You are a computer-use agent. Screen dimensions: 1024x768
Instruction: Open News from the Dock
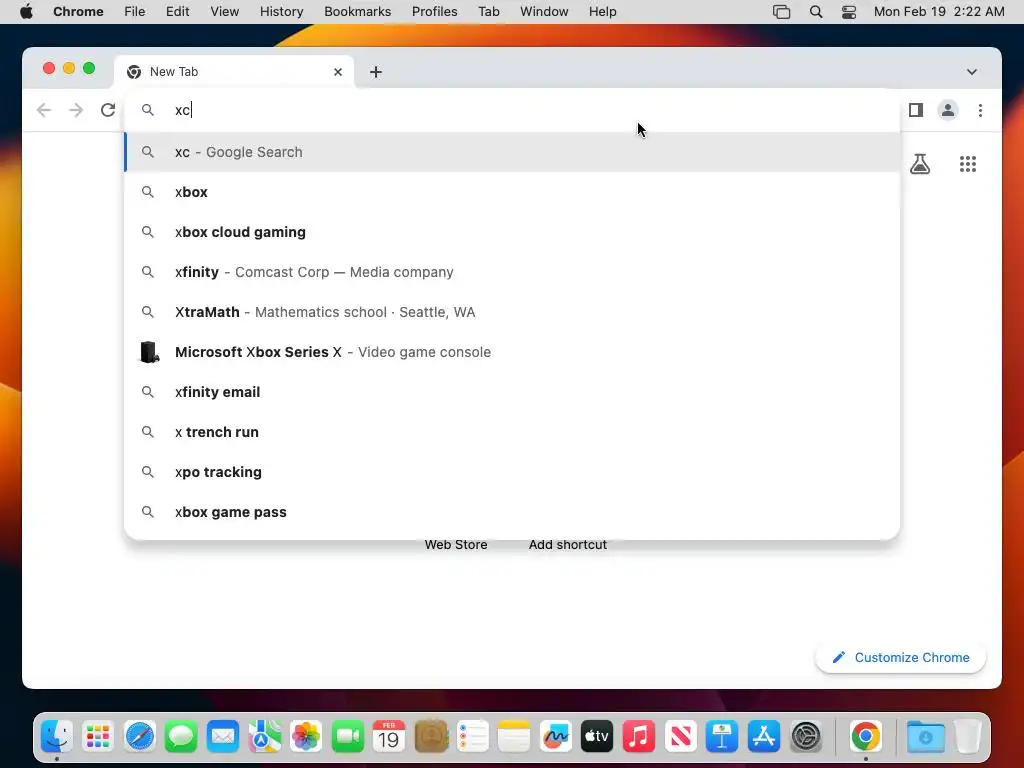[x=680, y=737]
